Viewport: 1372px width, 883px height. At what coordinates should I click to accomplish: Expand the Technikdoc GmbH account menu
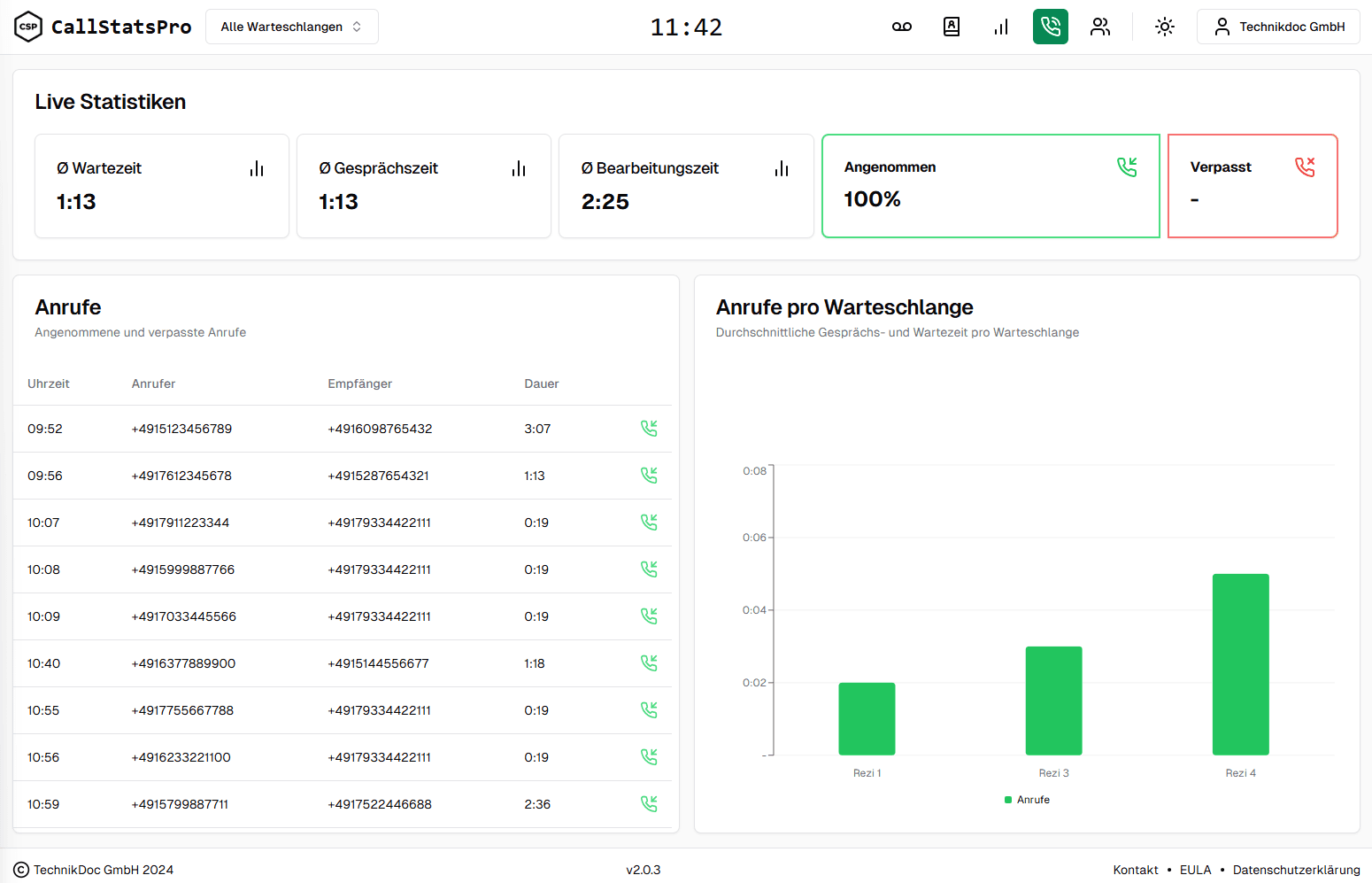[x=1278, y=27]
